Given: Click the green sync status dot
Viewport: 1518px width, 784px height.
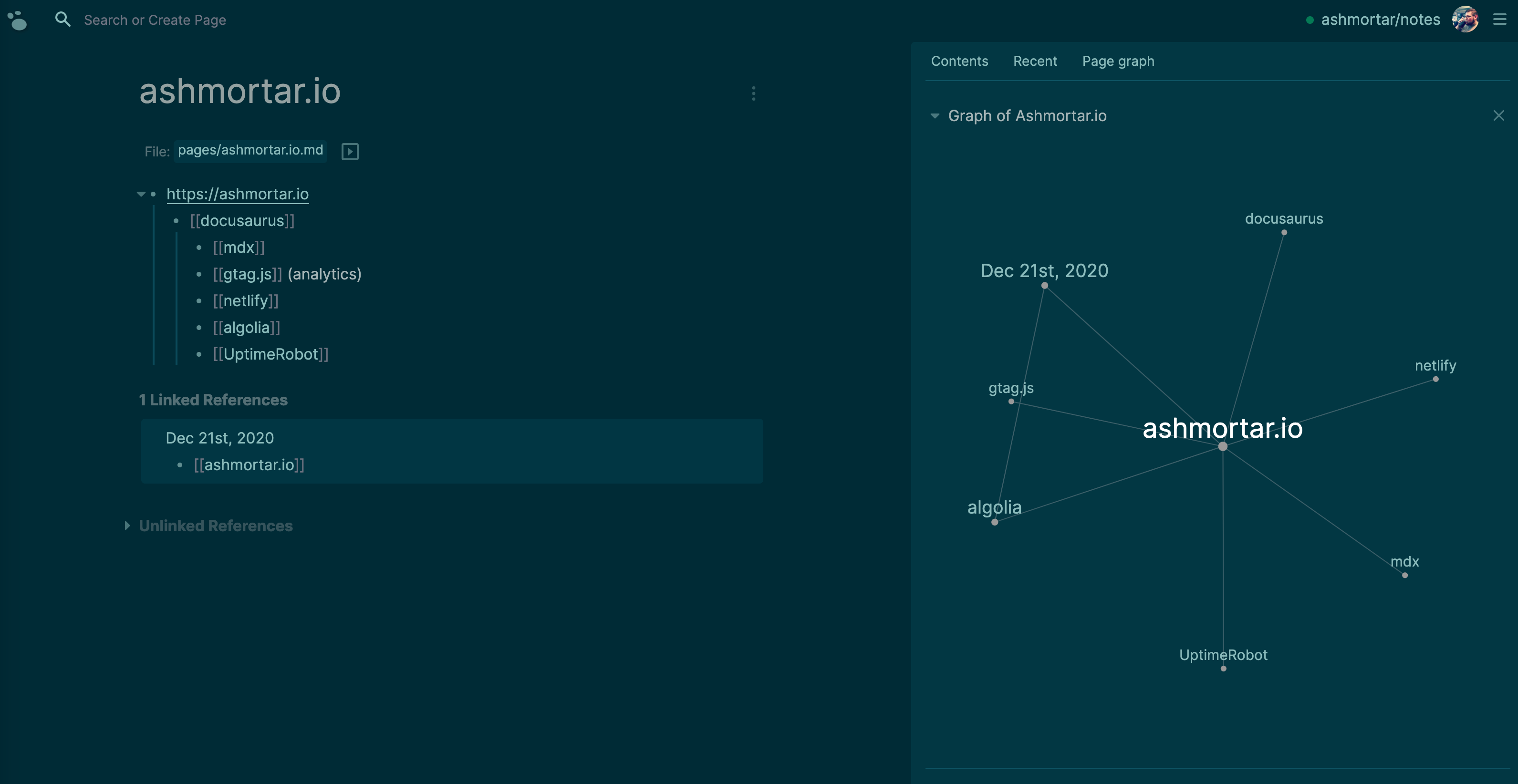Looking at the screenshot, I should pos(1310,20).
